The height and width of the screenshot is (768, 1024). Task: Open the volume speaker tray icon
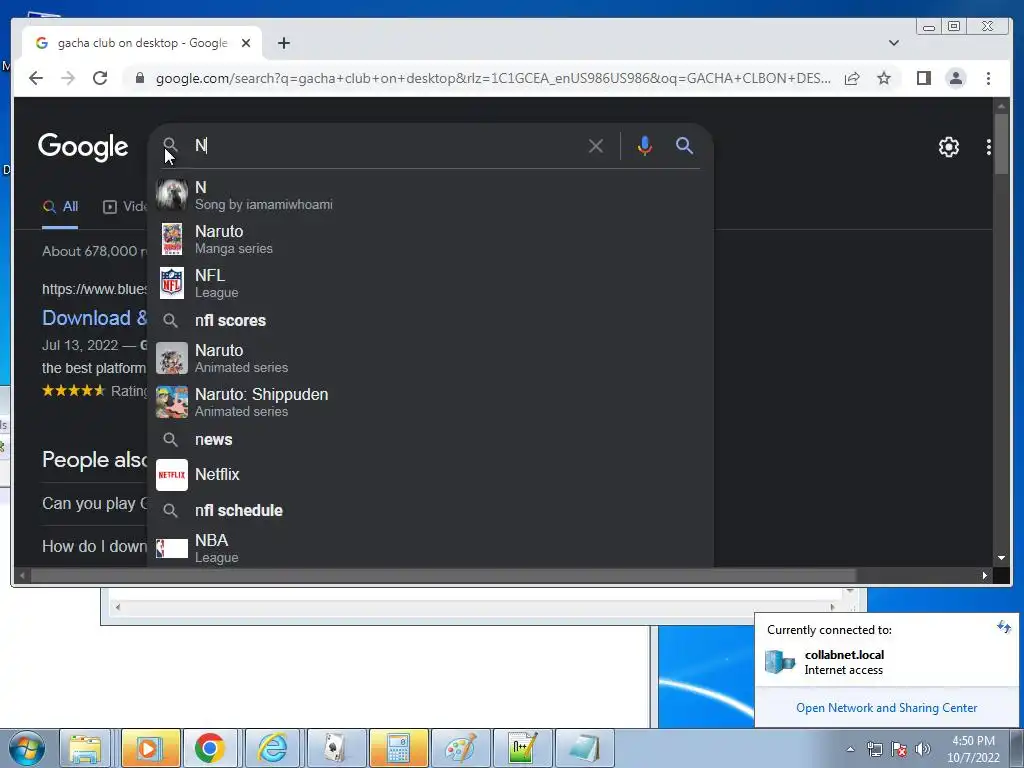(x=922, y=749)
